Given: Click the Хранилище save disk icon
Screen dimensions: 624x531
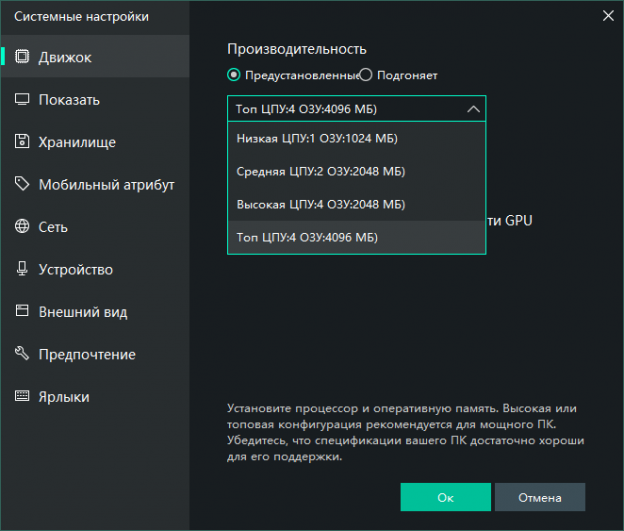Looking at the screenshot, I should pyautogui.click(x=22, y=142).
